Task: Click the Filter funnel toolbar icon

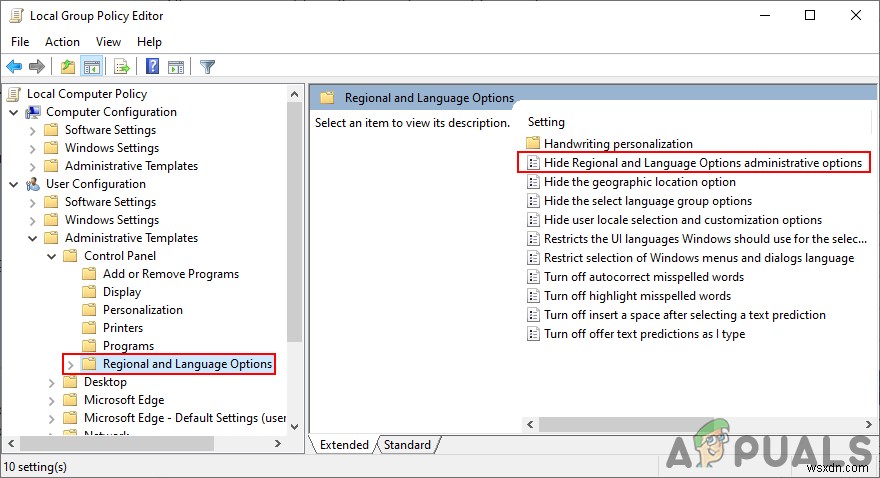Action: point(207,67)
